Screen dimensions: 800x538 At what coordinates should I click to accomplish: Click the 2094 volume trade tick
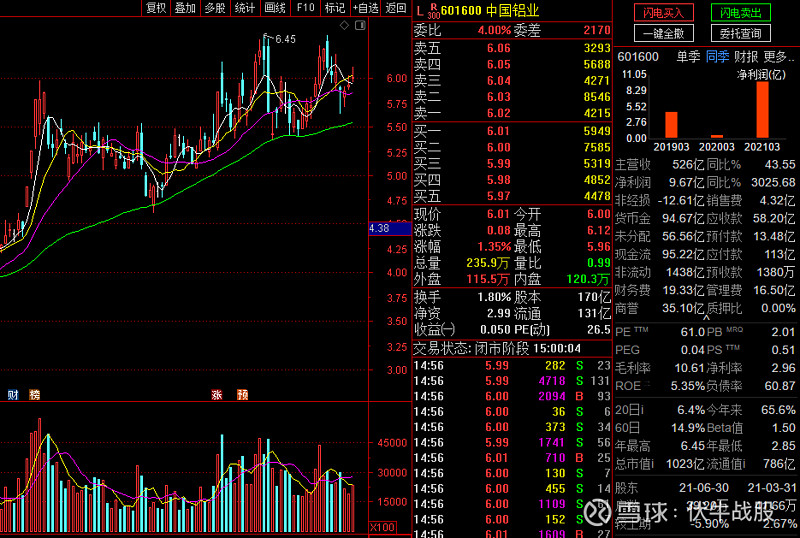click(552, 397)
